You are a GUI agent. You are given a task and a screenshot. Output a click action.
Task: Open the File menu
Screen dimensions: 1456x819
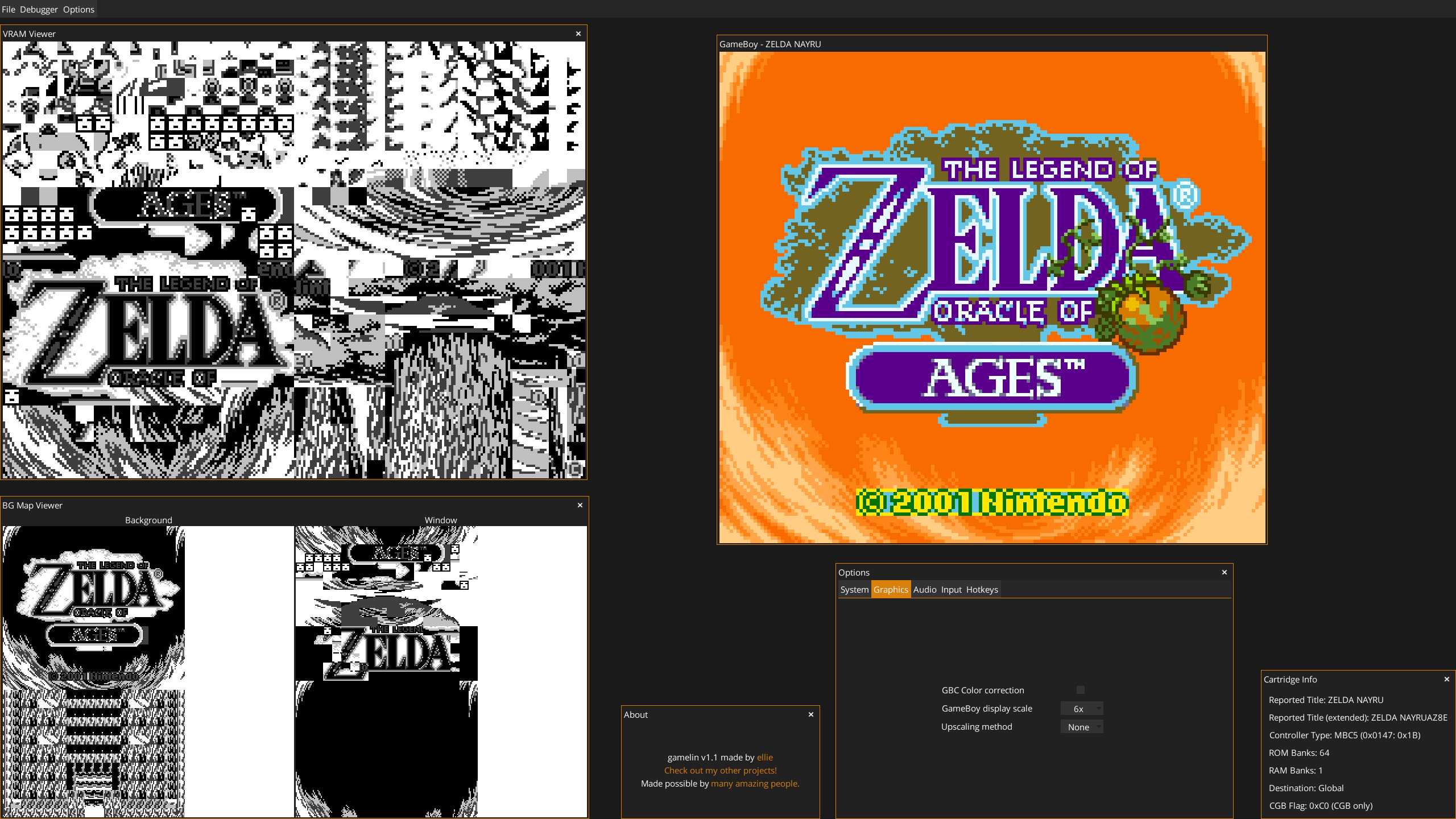9,9
